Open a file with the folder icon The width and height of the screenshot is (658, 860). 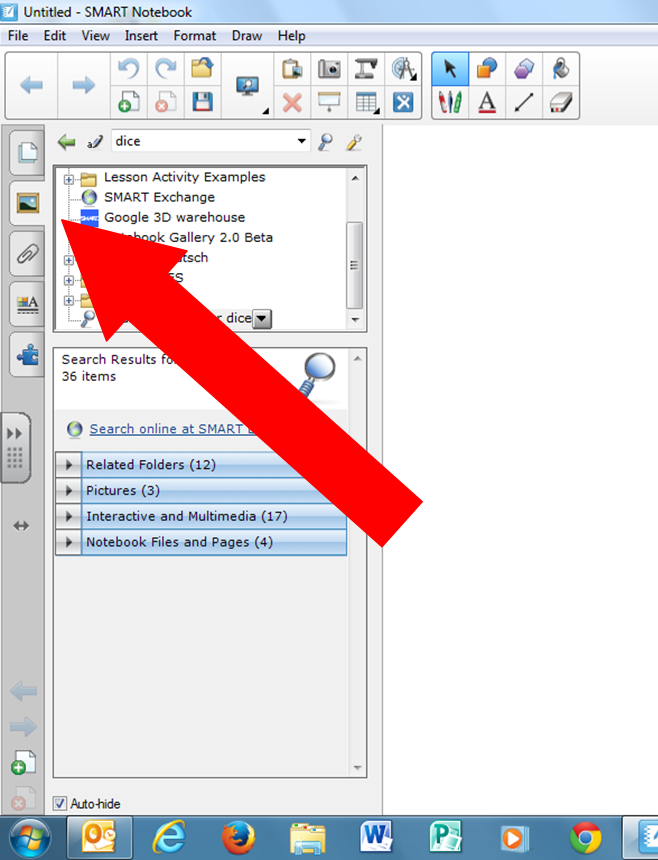(202, 69)
